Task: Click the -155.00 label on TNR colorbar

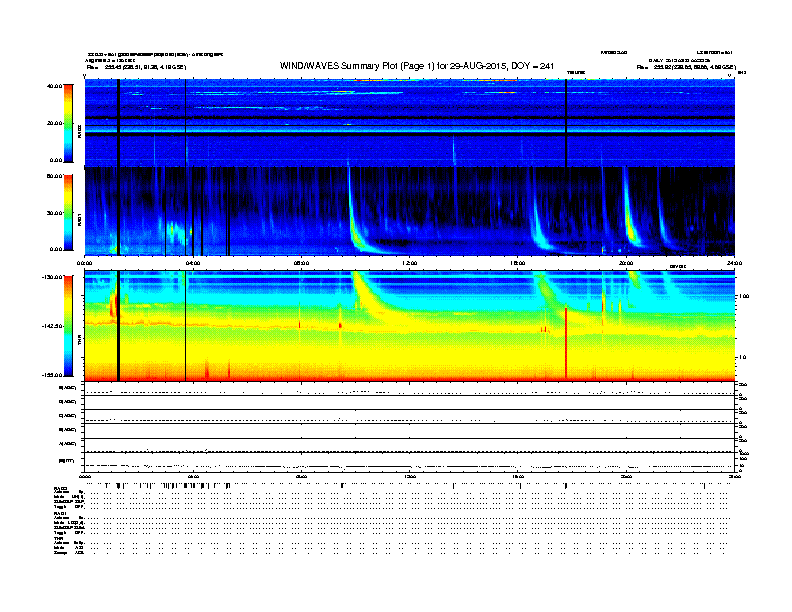Action: (52, 375)
